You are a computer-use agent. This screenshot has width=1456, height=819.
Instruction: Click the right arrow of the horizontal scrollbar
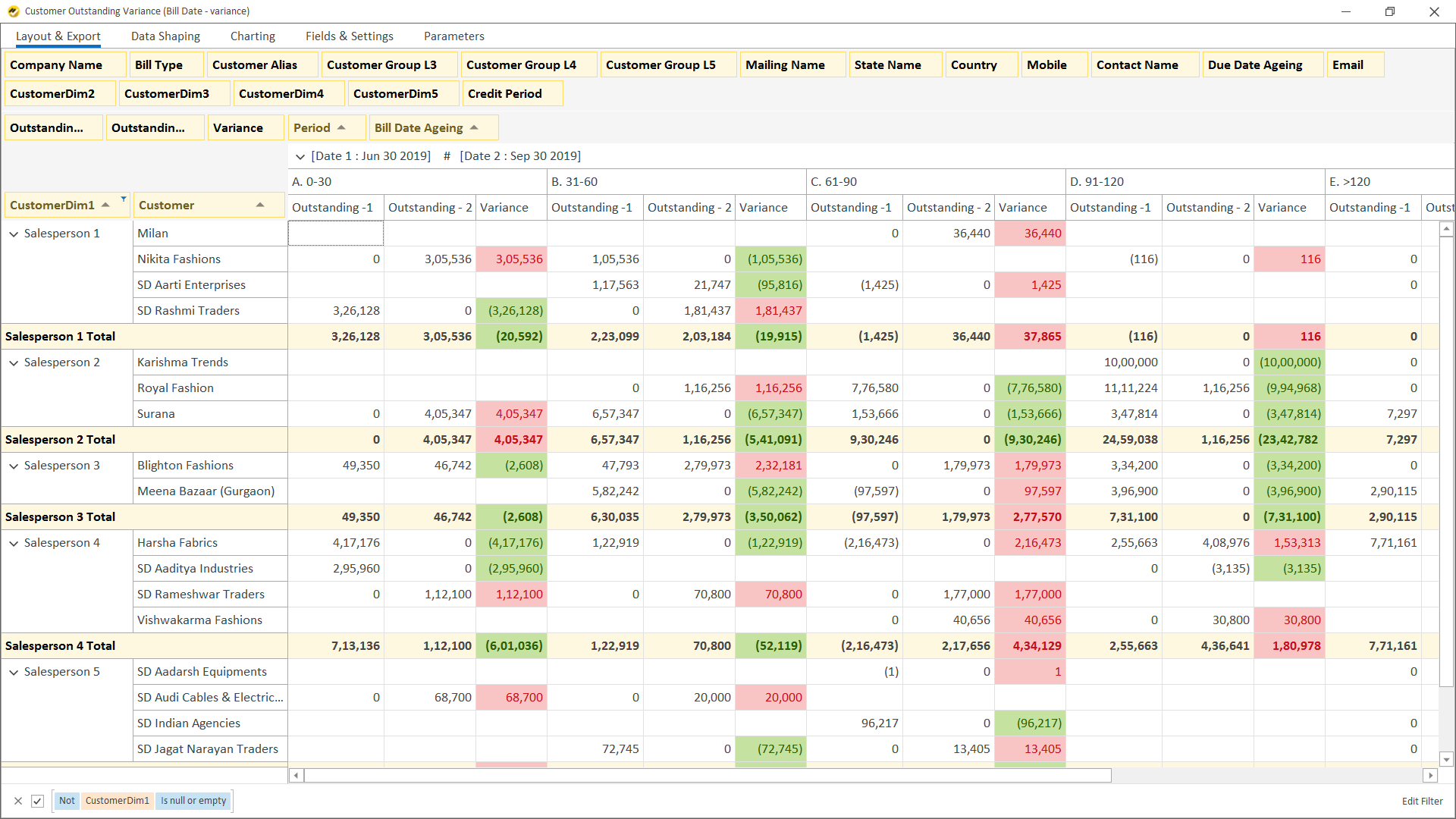pos(1432,775)
